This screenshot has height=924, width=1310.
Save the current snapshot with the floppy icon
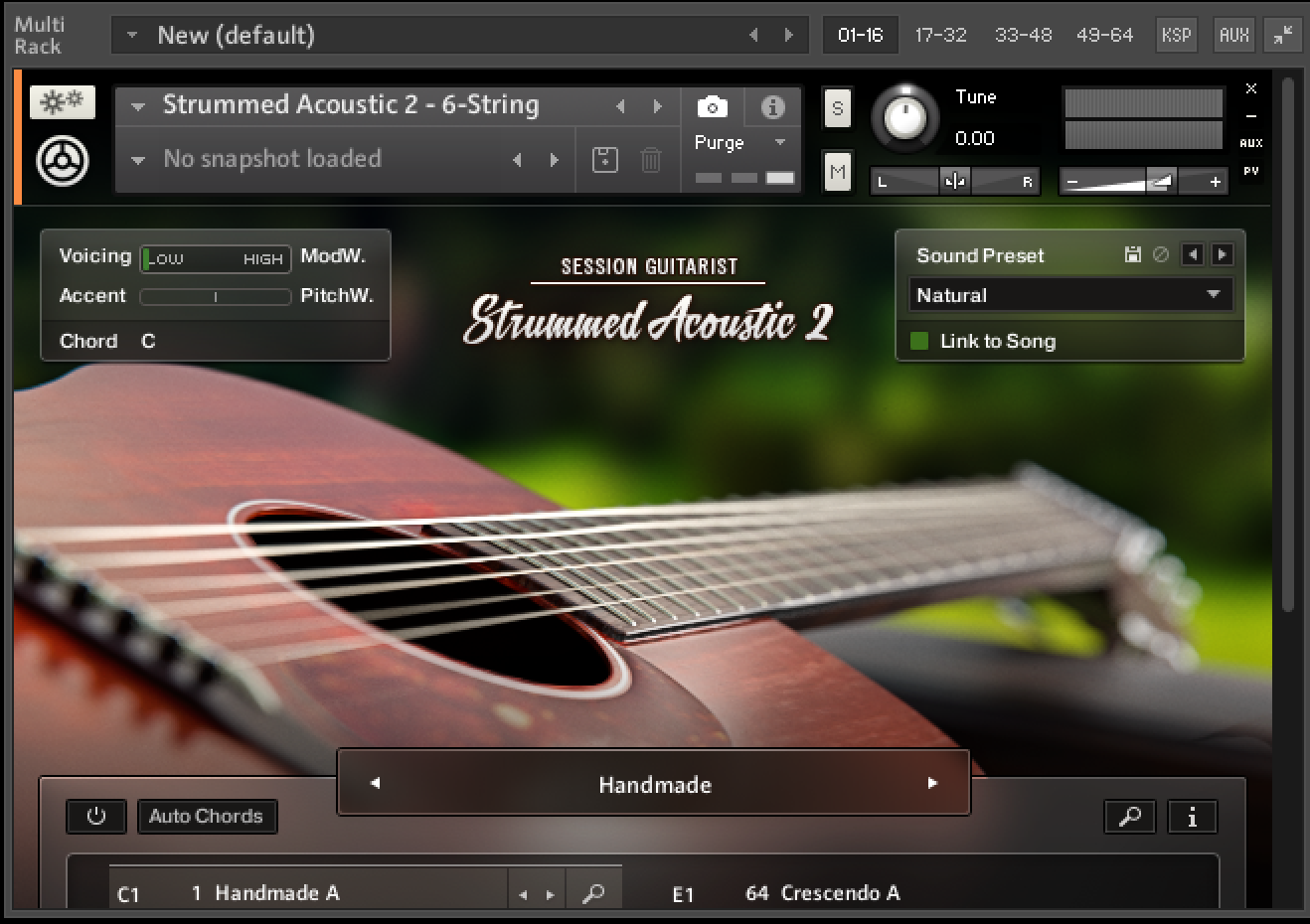click(603, 159)
